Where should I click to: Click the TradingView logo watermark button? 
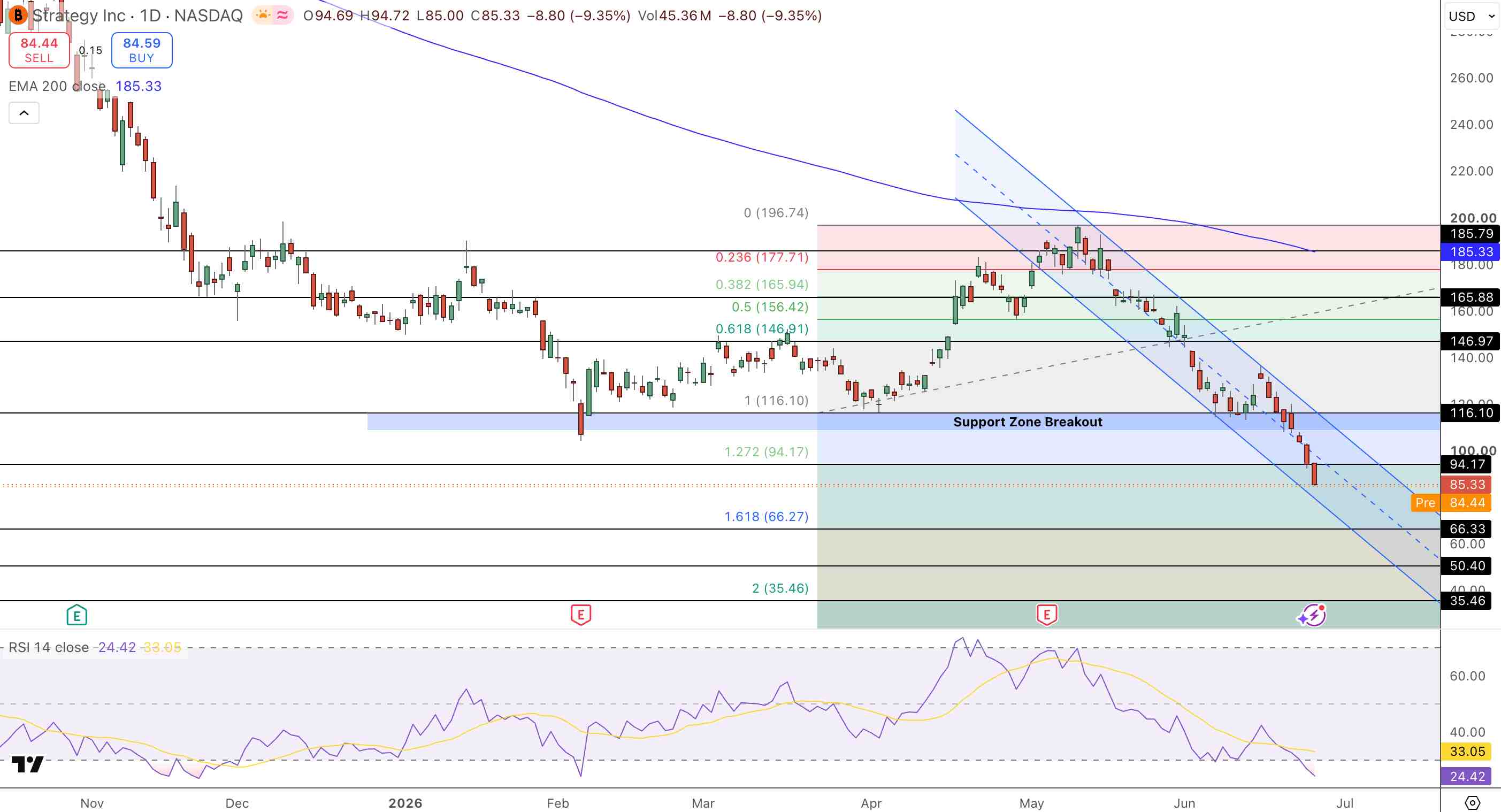click(x=27, y=764)
